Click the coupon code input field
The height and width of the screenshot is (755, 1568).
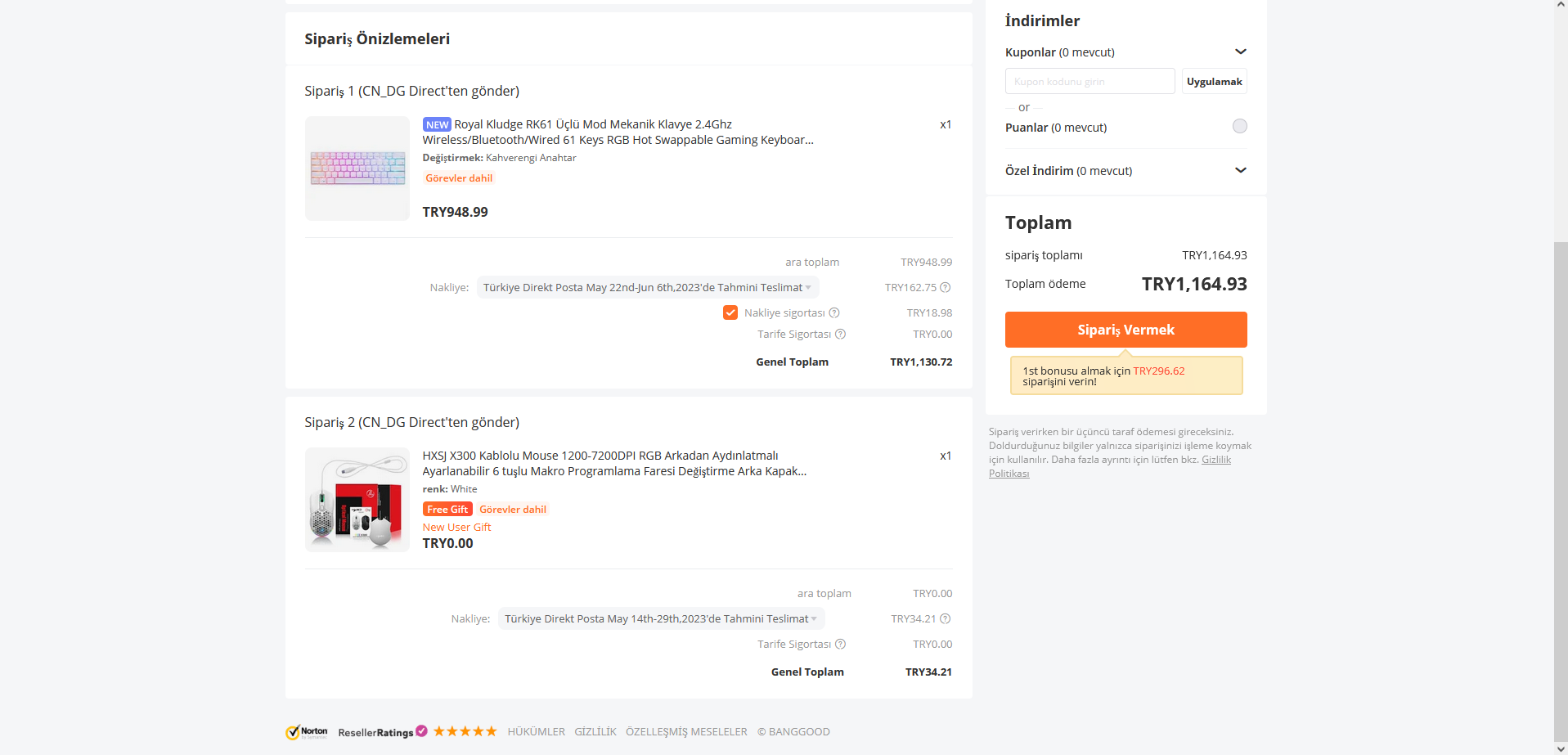click(1090, 81)
